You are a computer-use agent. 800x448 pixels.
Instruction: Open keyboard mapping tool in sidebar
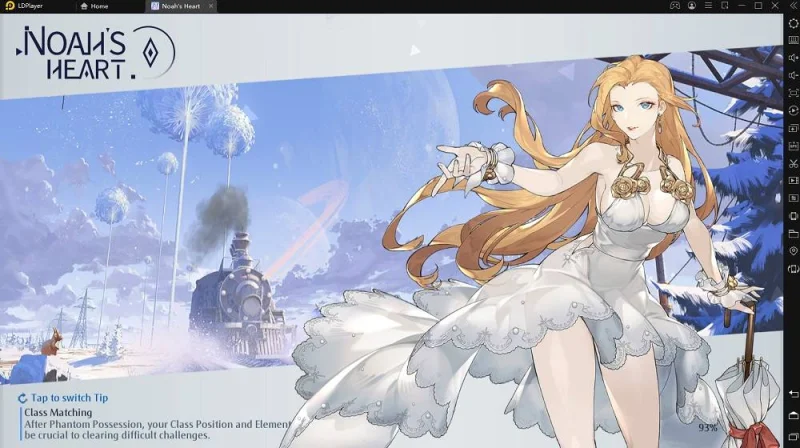point(793,40)
